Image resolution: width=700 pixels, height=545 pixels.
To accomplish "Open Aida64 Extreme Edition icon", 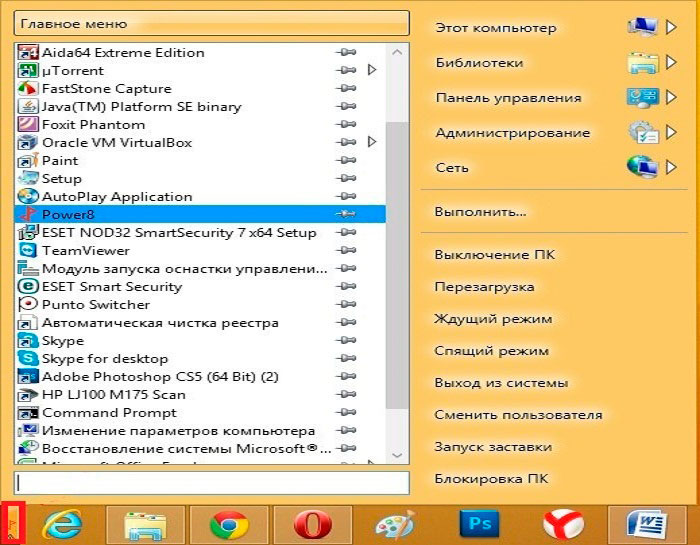I will [x=28, y=53].
